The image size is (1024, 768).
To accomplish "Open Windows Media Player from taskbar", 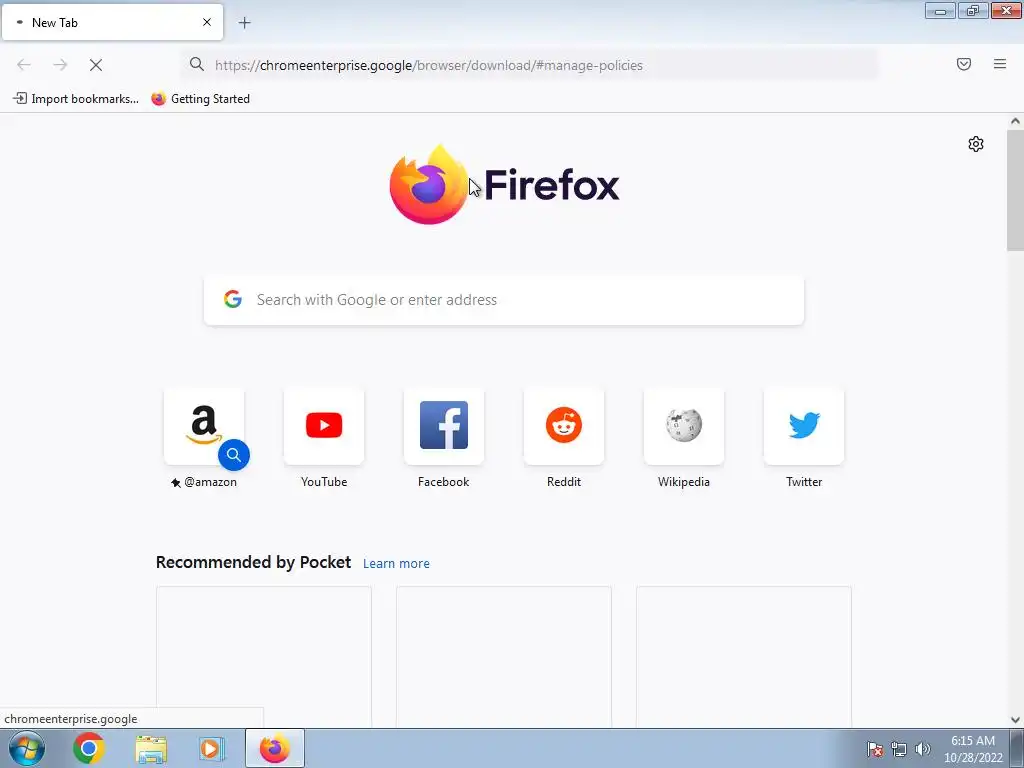I will 212,748.
